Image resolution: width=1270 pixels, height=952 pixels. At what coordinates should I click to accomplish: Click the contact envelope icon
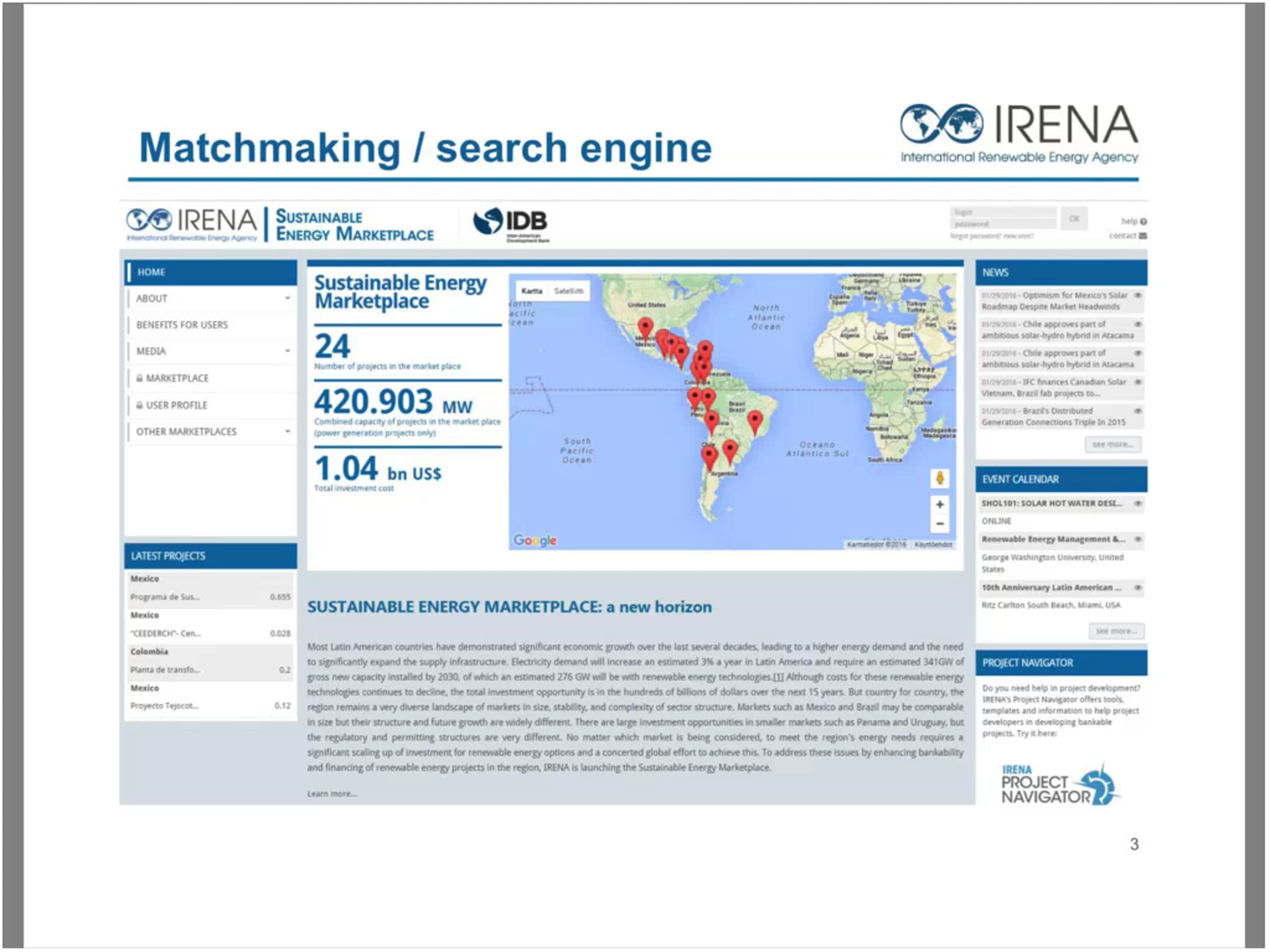tap(1143, 236)
